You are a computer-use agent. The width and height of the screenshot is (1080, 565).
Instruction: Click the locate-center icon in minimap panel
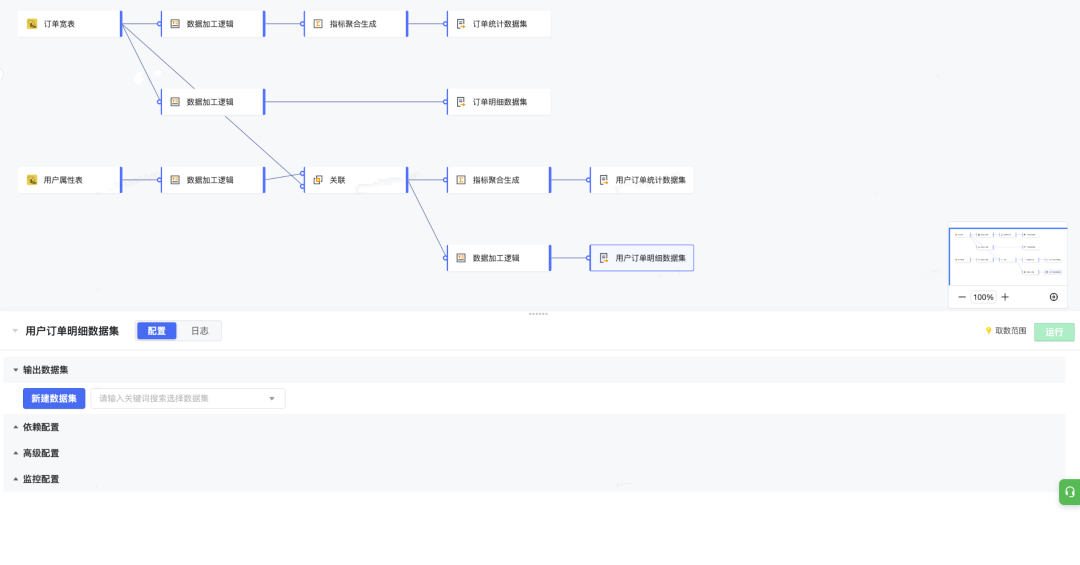point(1053,297)
